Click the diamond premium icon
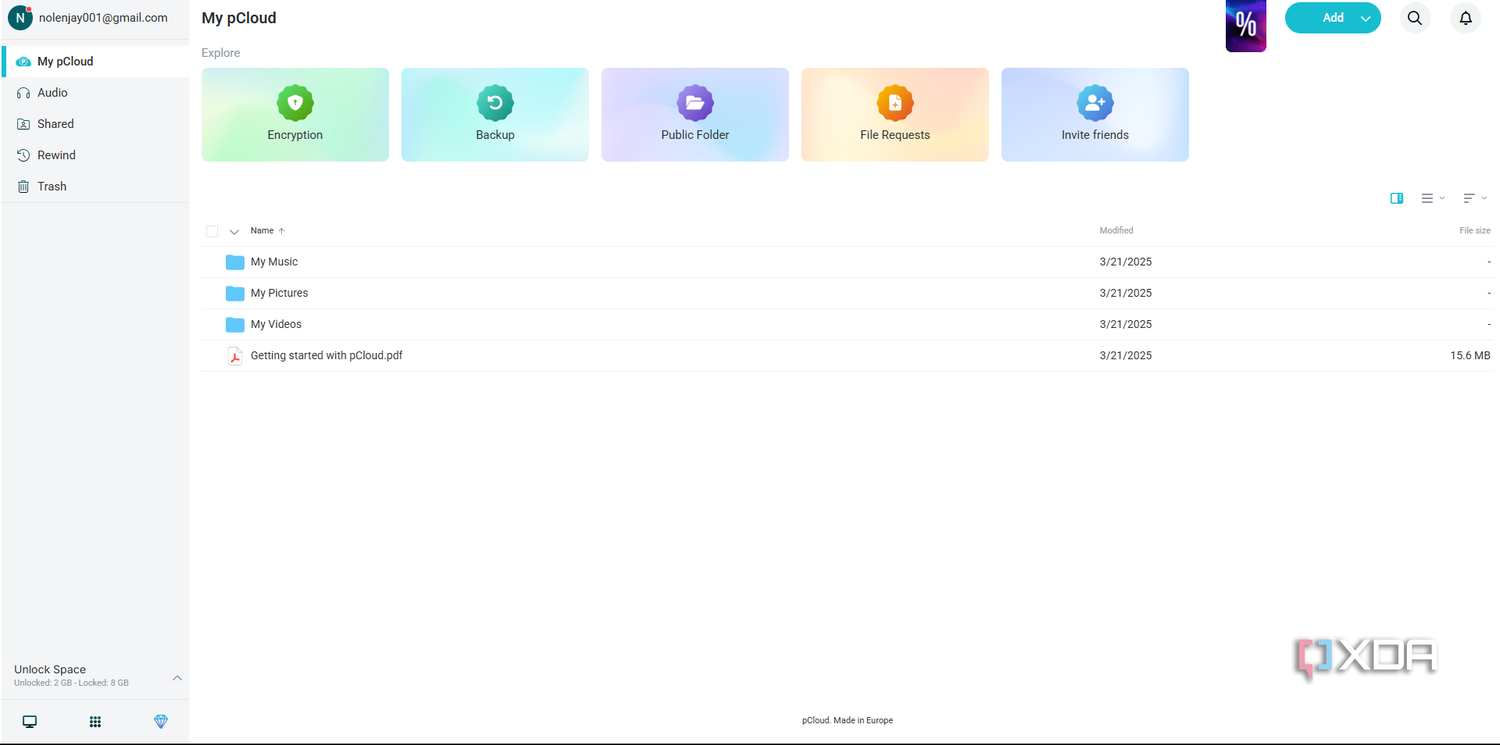 pyautogui.click(x=161, y=722)
